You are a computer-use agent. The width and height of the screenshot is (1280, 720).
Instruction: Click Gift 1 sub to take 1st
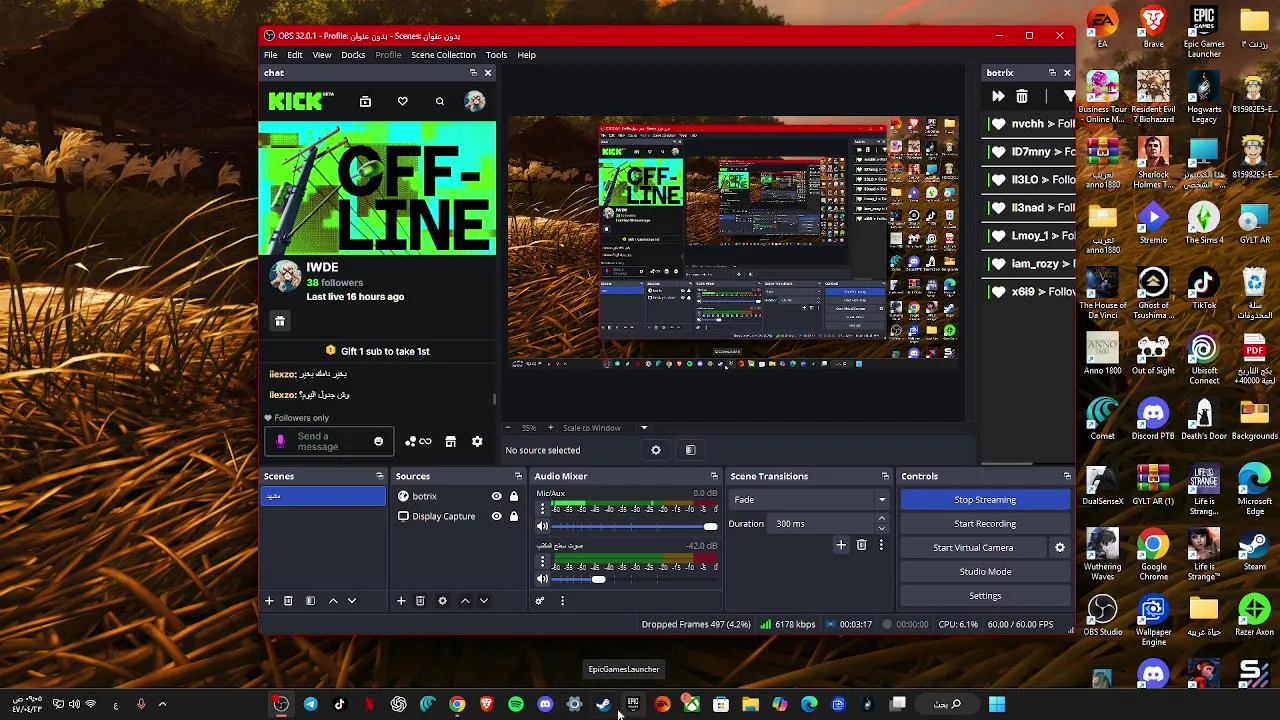point(377,351)
